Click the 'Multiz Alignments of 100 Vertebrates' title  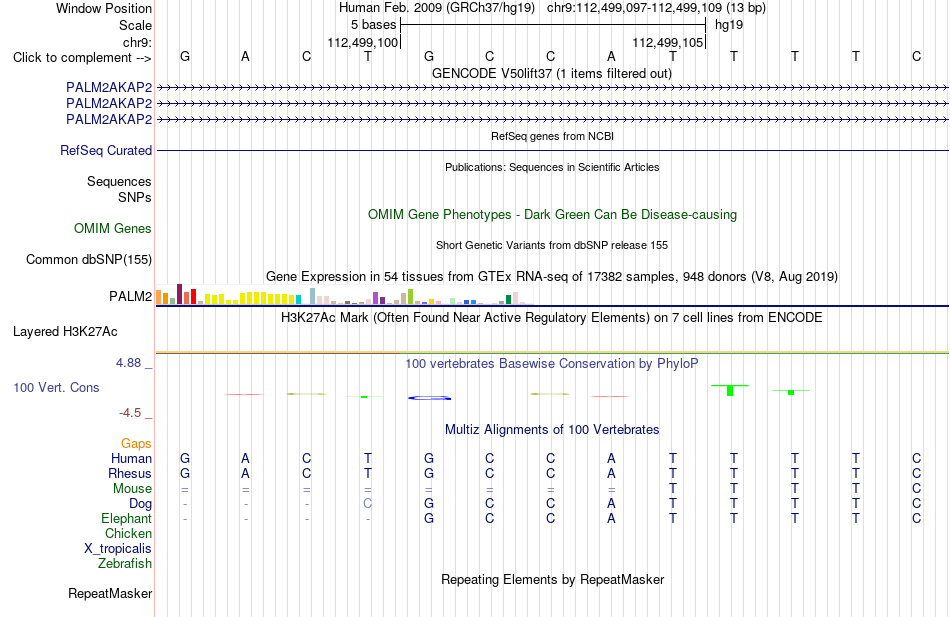pyautogui.click(x=552, y=430)
